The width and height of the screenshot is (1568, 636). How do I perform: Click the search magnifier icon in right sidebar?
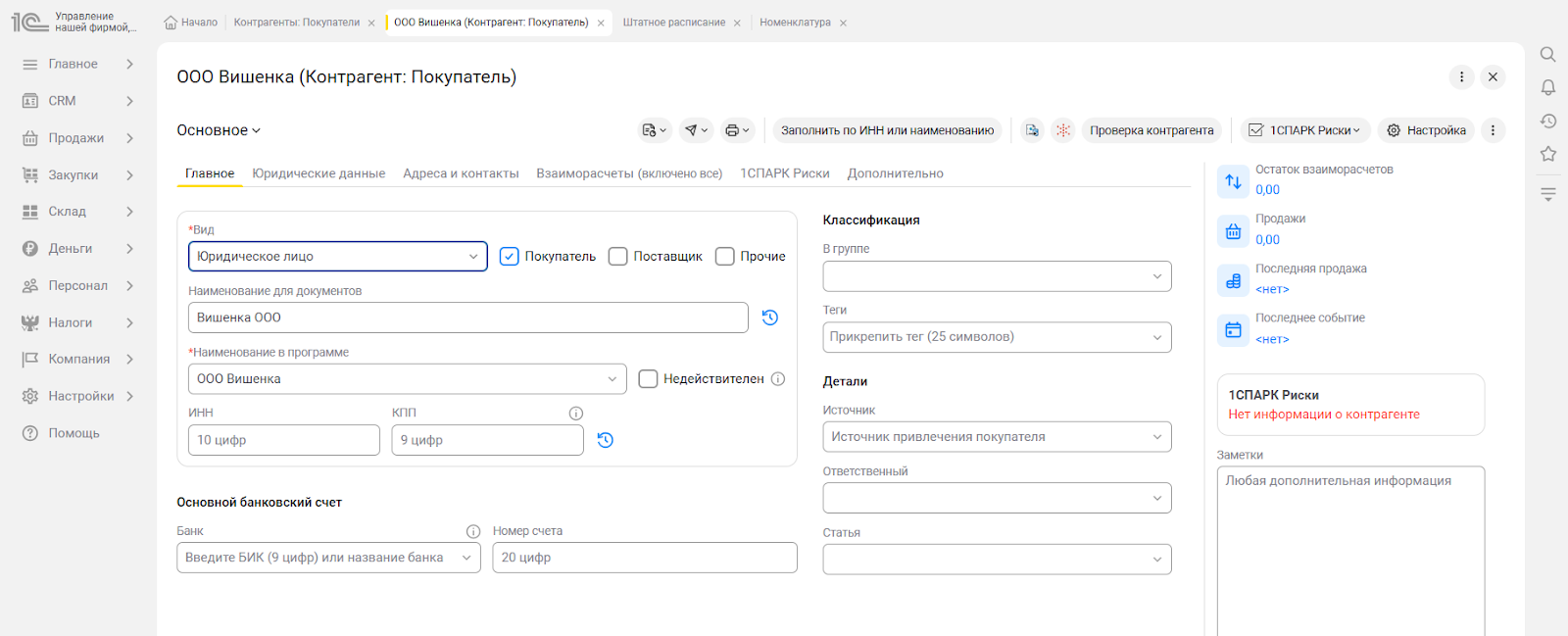pyautogui.click(x=1547, y=55)
